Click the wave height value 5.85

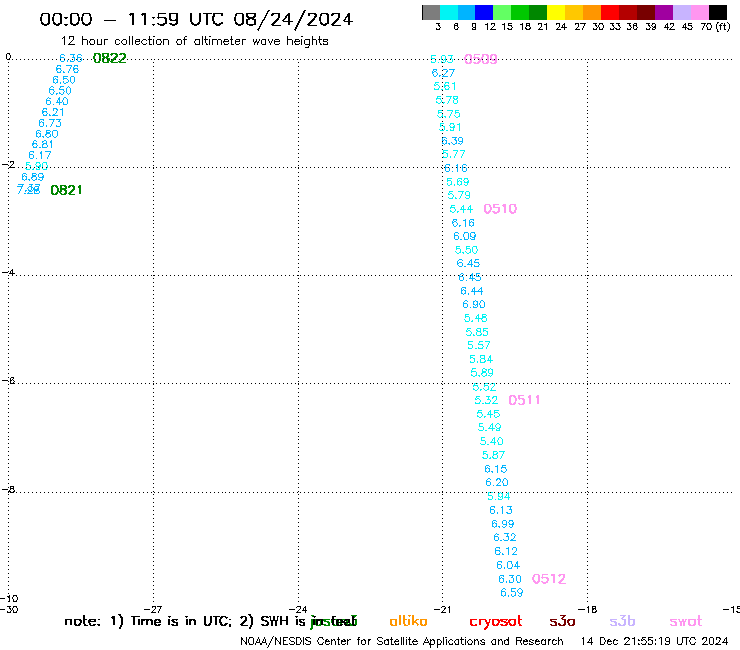tap(477, 332)
